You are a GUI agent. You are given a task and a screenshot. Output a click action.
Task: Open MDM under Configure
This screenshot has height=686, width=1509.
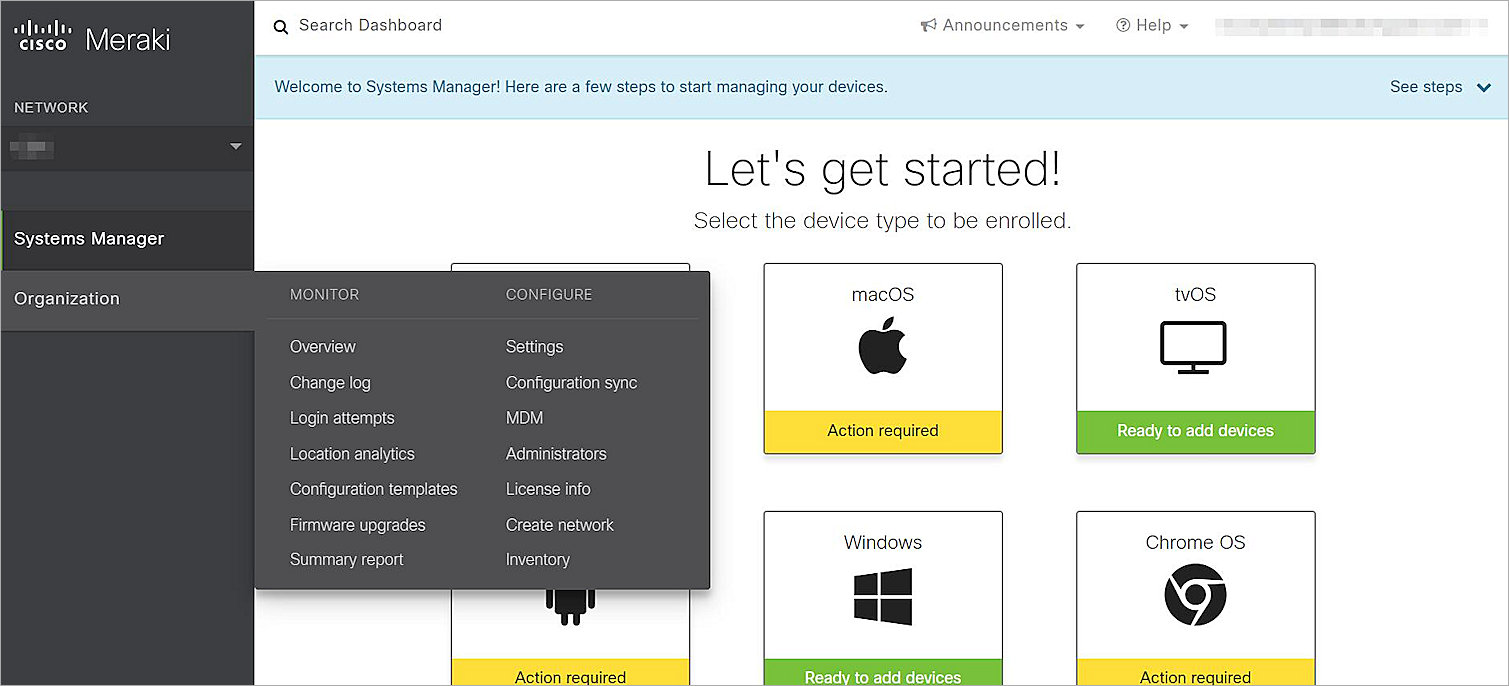524,417
